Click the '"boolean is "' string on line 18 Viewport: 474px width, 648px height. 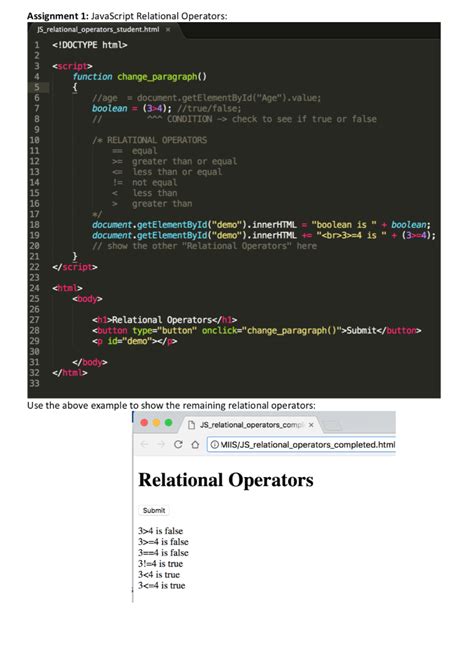click(x=344, y=224)
